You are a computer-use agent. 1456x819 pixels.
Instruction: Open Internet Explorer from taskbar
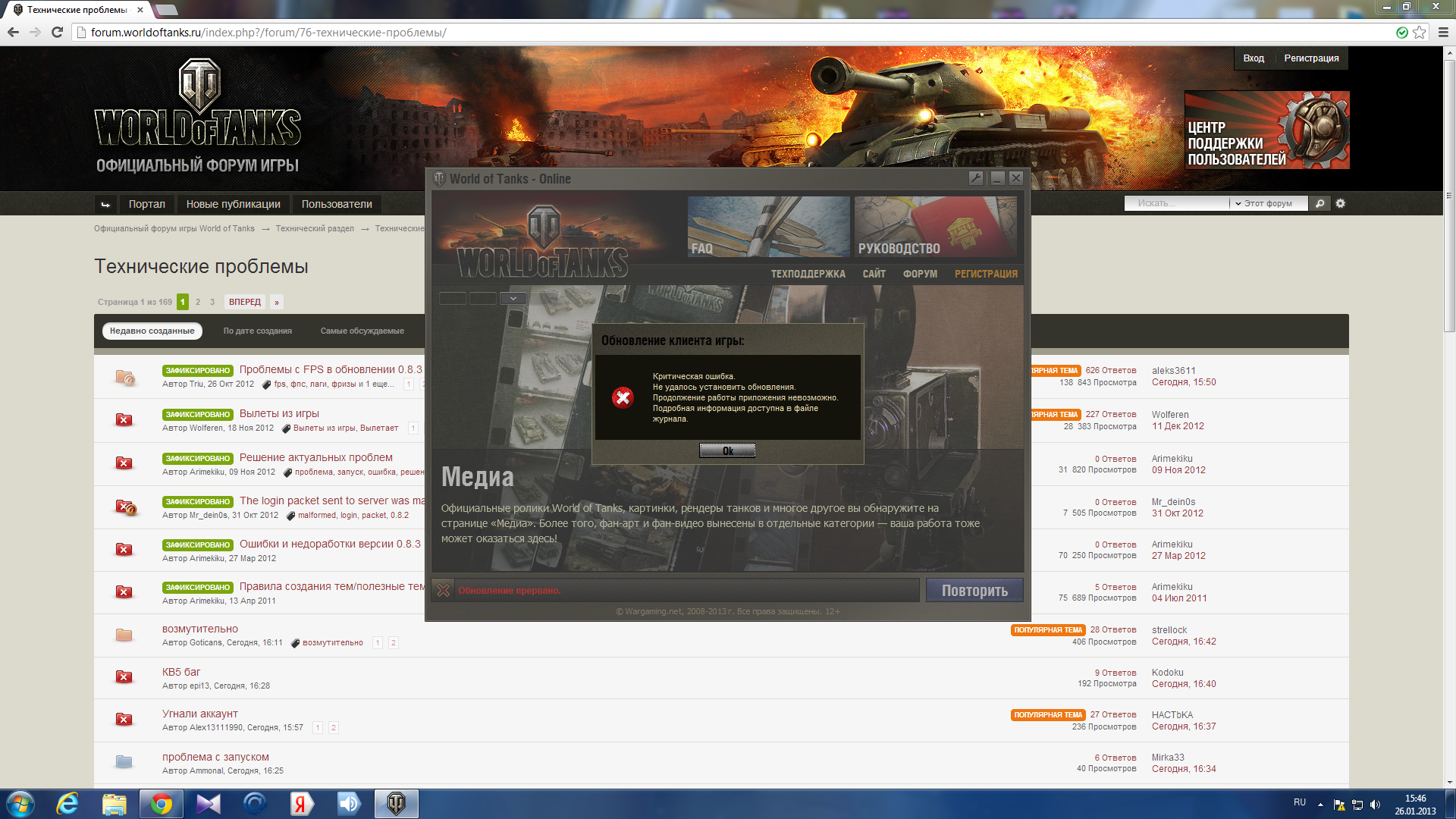pyautogui.click(x=67, y=804)
